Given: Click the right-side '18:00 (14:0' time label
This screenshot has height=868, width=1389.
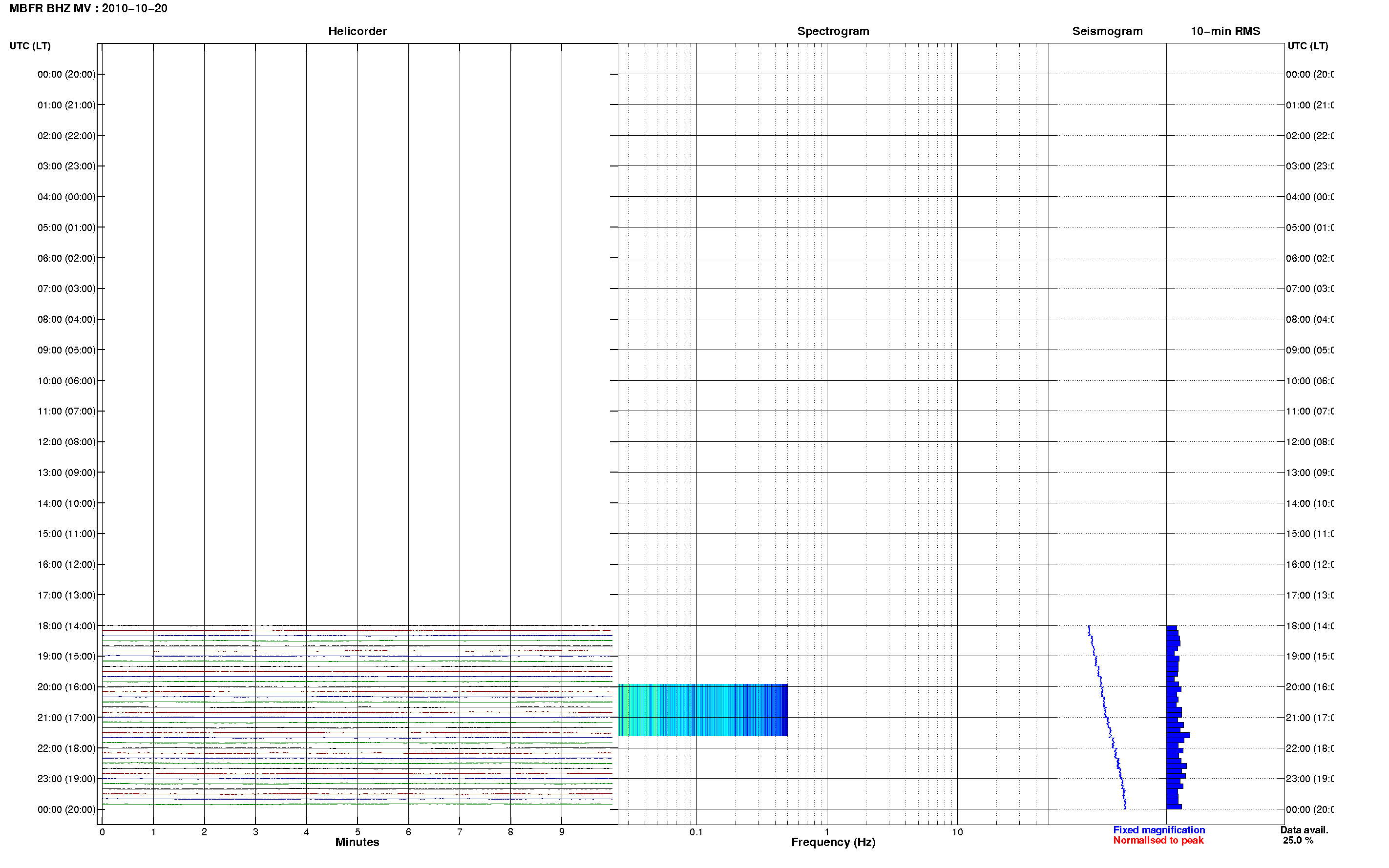Looking at the screenshot, I should pyautogui.click(x=1310, y=626).
